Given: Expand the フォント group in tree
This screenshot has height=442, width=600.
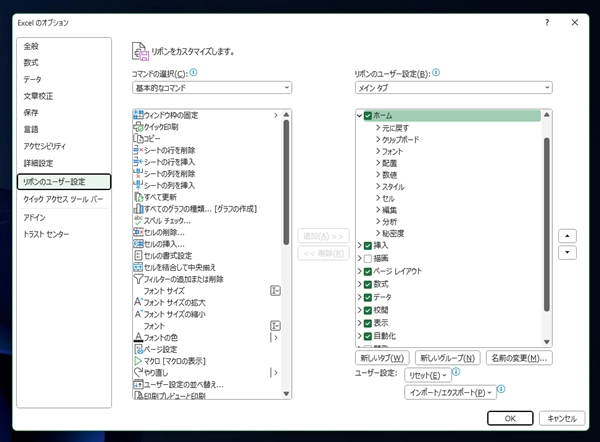Looking at the screenshot, I should point(378,151).
